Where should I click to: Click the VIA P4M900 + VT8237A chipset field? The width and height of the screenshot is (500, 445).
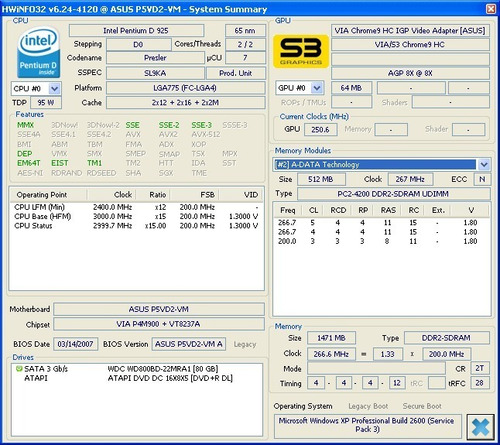tap(159, 324)
